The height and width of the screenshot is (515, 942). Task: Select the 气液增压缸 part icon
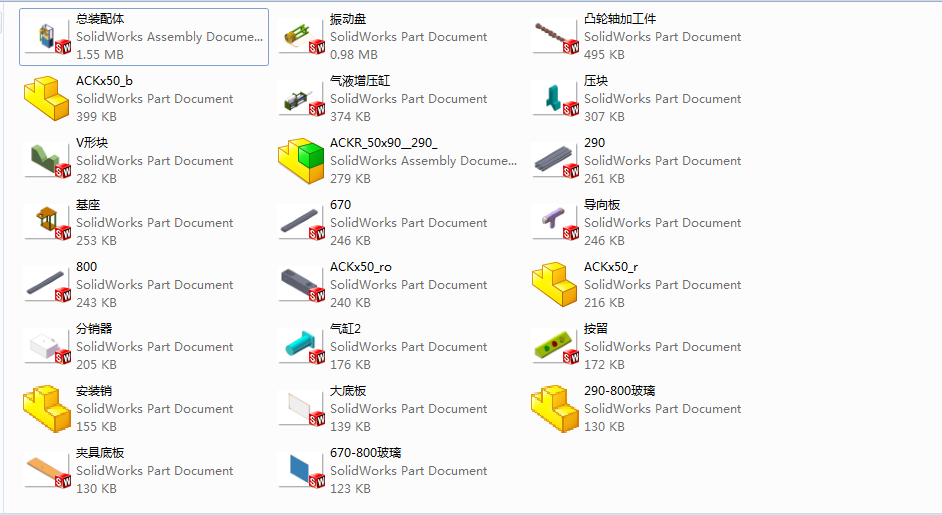pyautogui.click(x=301, y=99)
